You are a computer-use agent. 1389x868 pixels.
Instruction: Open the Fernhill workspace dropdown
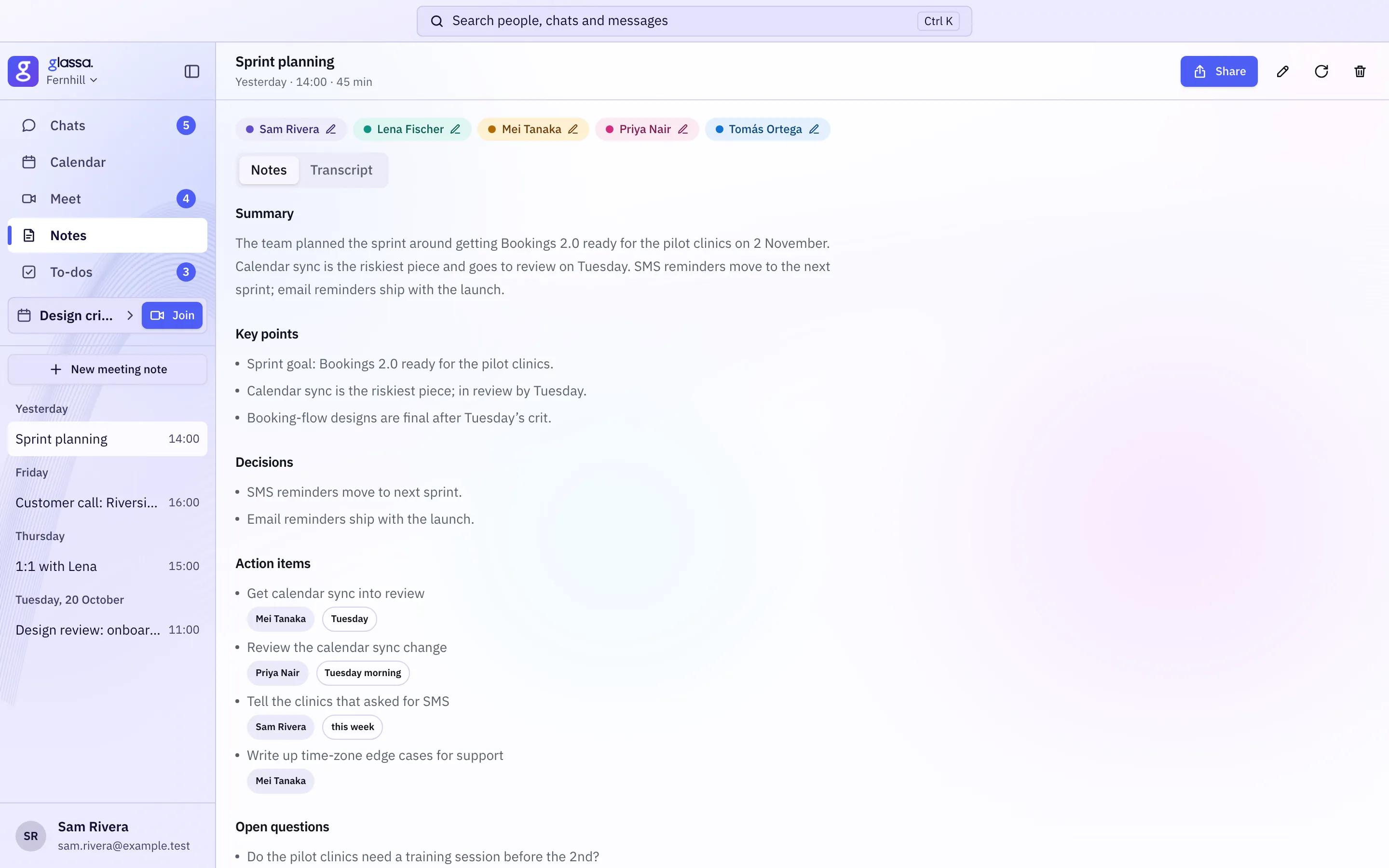pyautogui.click(x=72, y=81)
